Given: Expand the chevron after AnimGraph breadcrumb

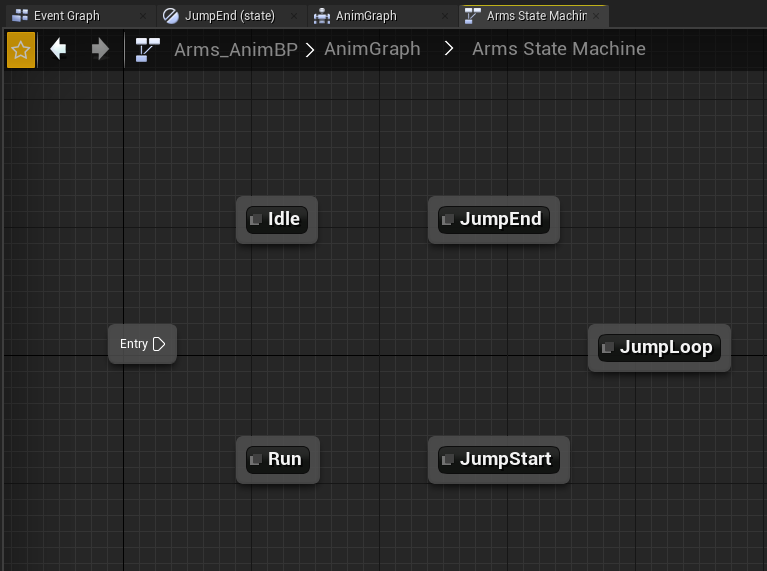Looking at the screenshot, I should pyautogui.click(x=449, y=48).
